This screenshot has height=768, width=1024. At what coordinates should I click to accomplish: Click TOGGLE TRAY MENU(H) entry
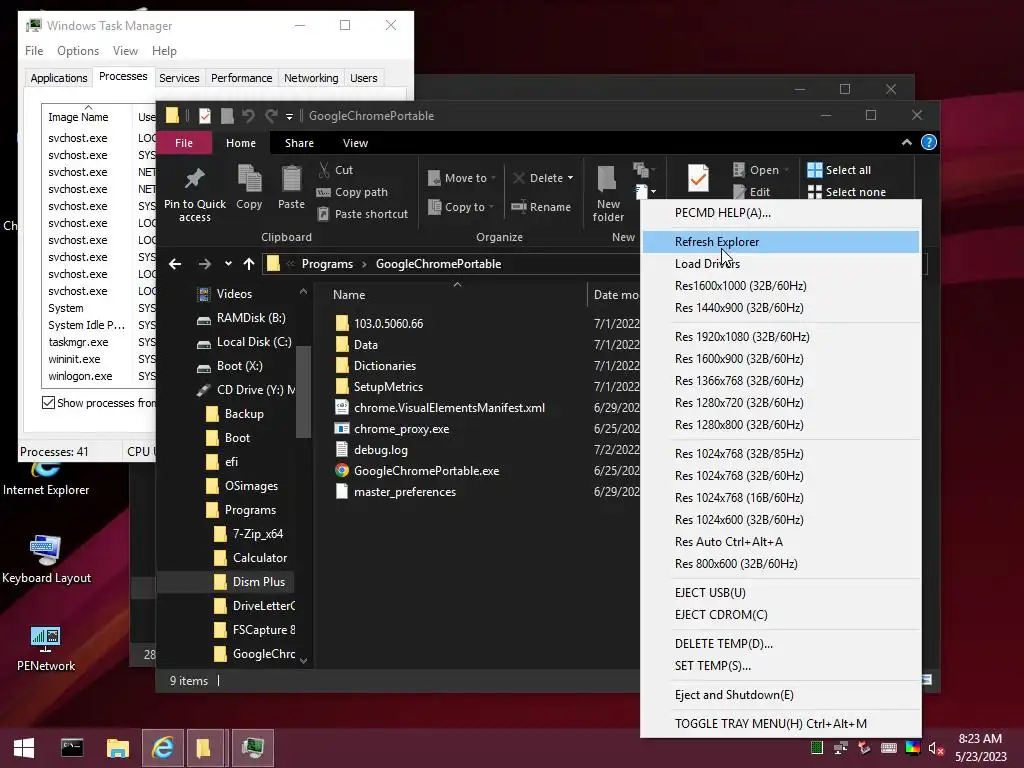[781, 724]
